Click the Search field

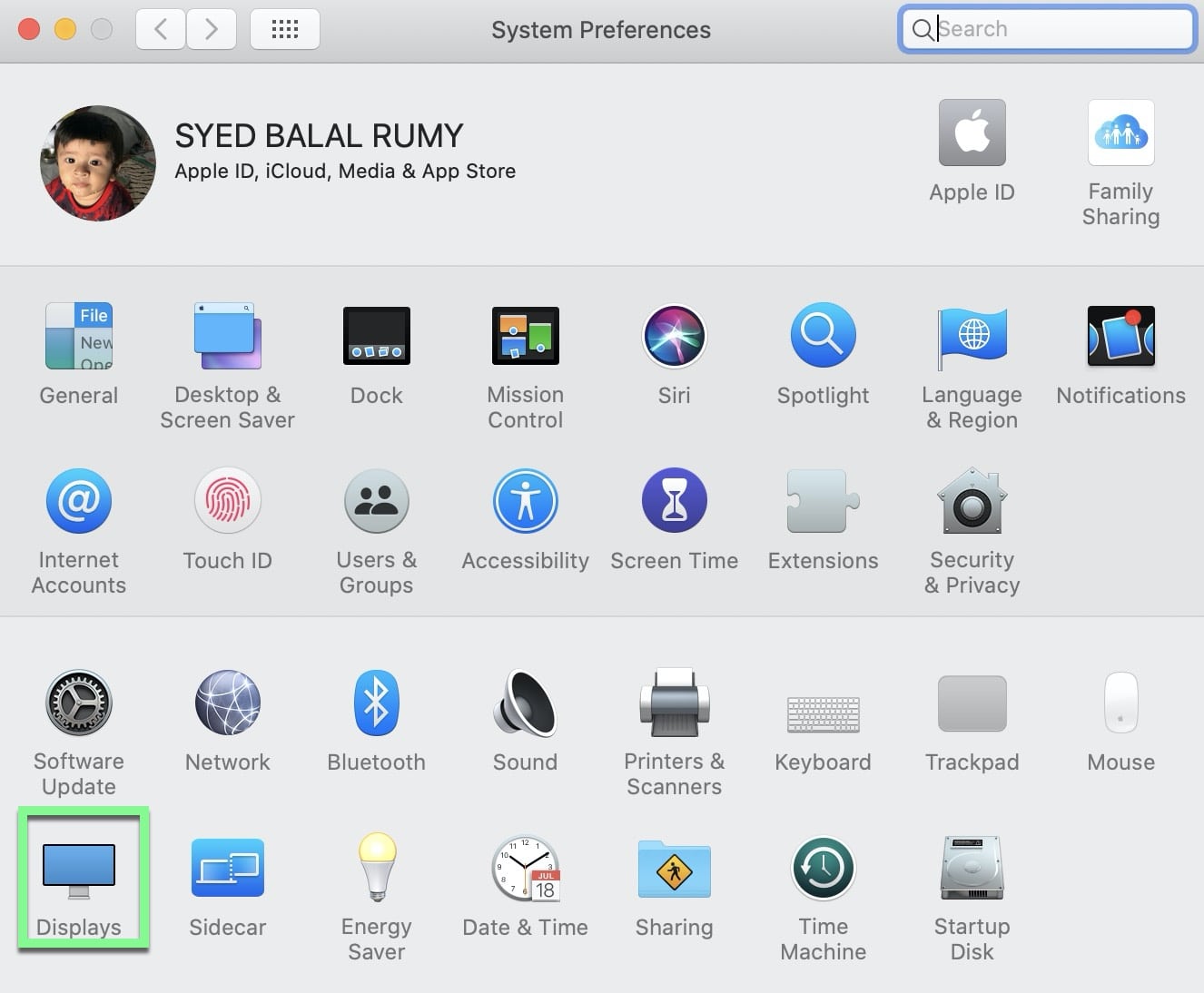click(1047, 29)
